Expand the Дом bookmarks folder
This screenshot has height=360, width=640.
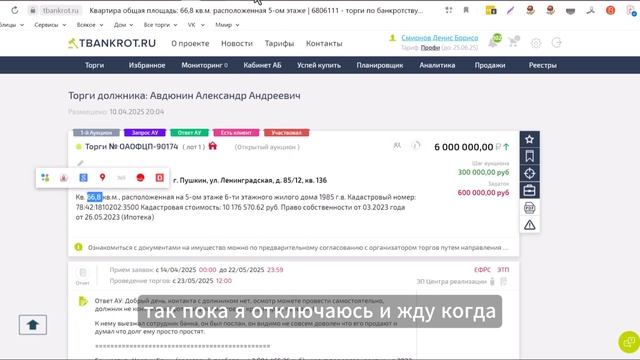(x=123, y=25)
